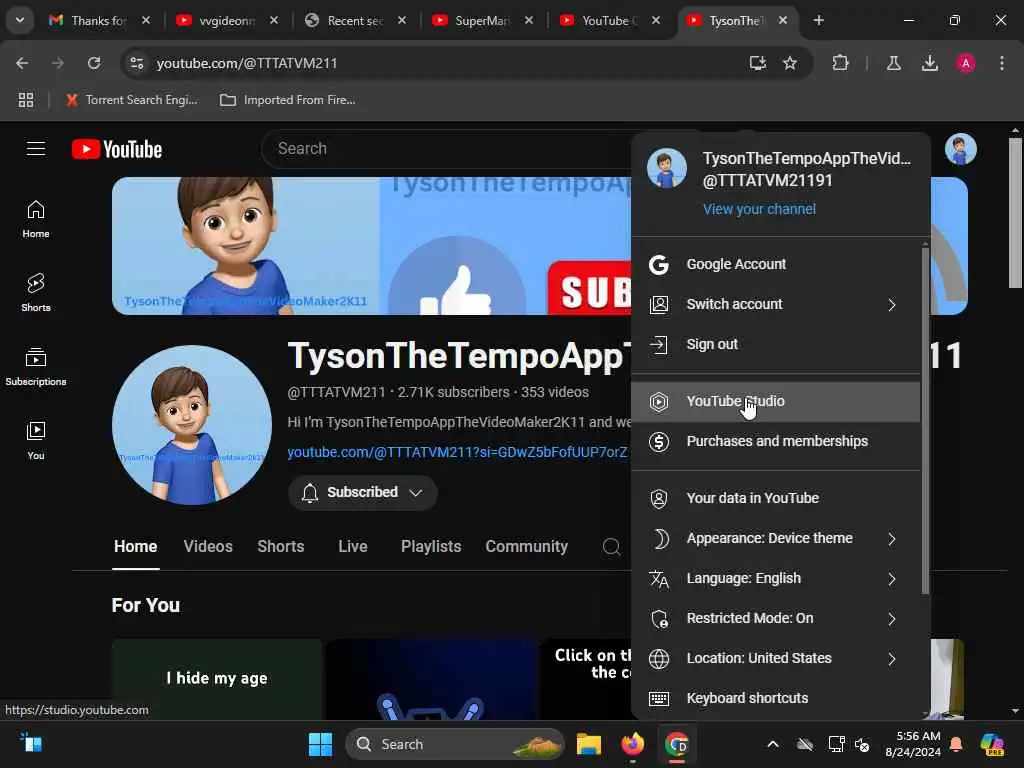Open the Community tab
The image size is (1024, 768).
[x=526, y=547]
